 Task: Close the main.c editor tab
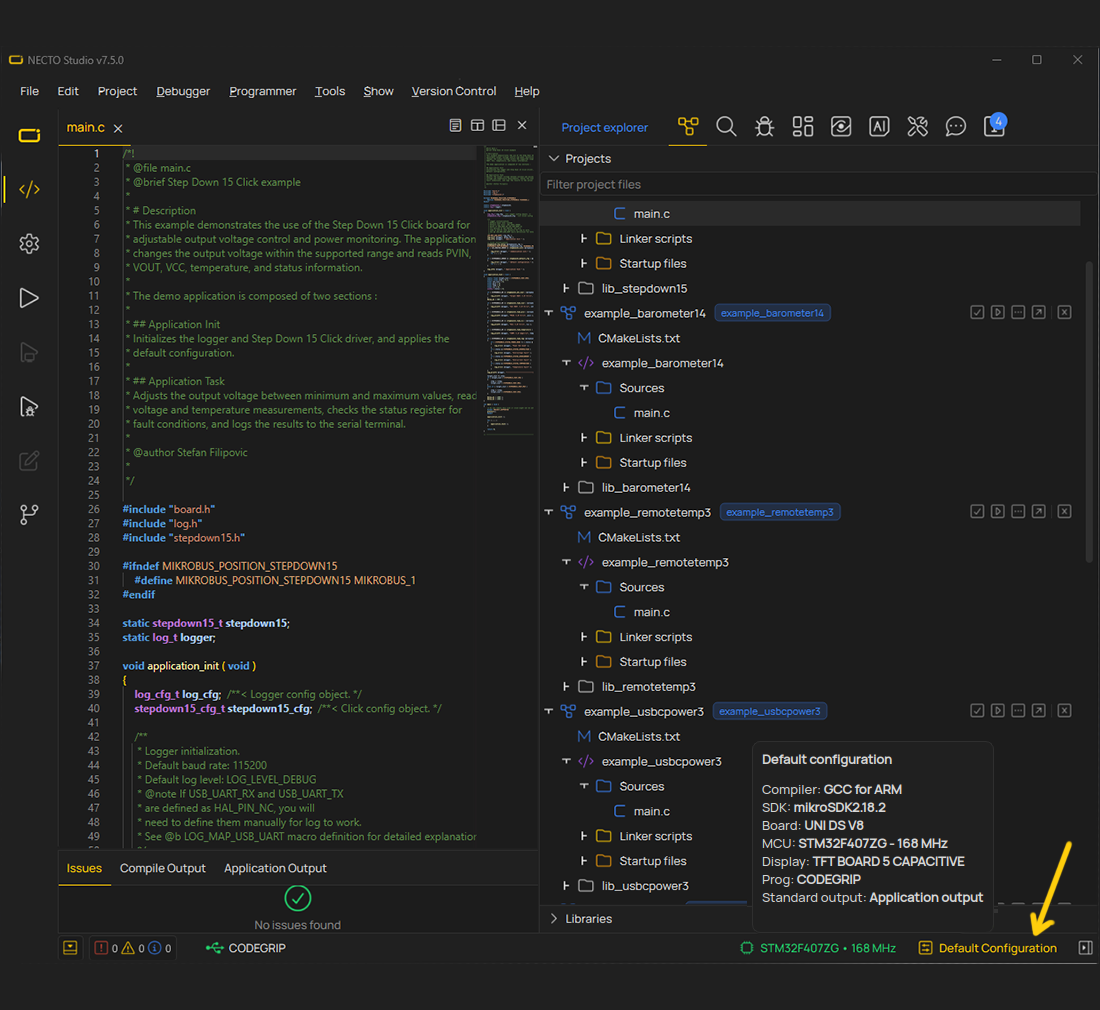[118, 128]
